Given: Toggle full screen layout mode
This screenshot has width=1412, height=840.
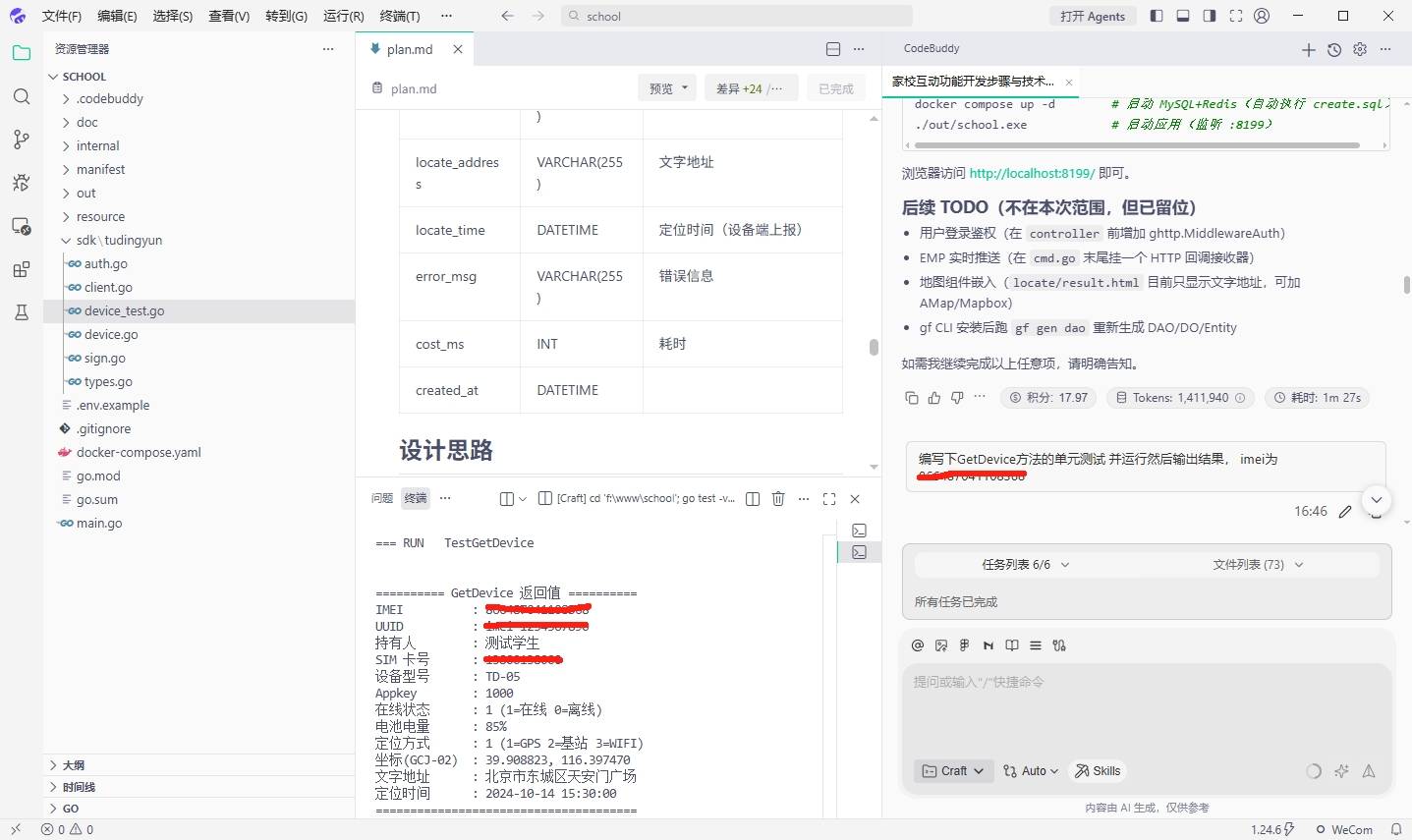Looking at the screenshot, I should (1236, 16).
